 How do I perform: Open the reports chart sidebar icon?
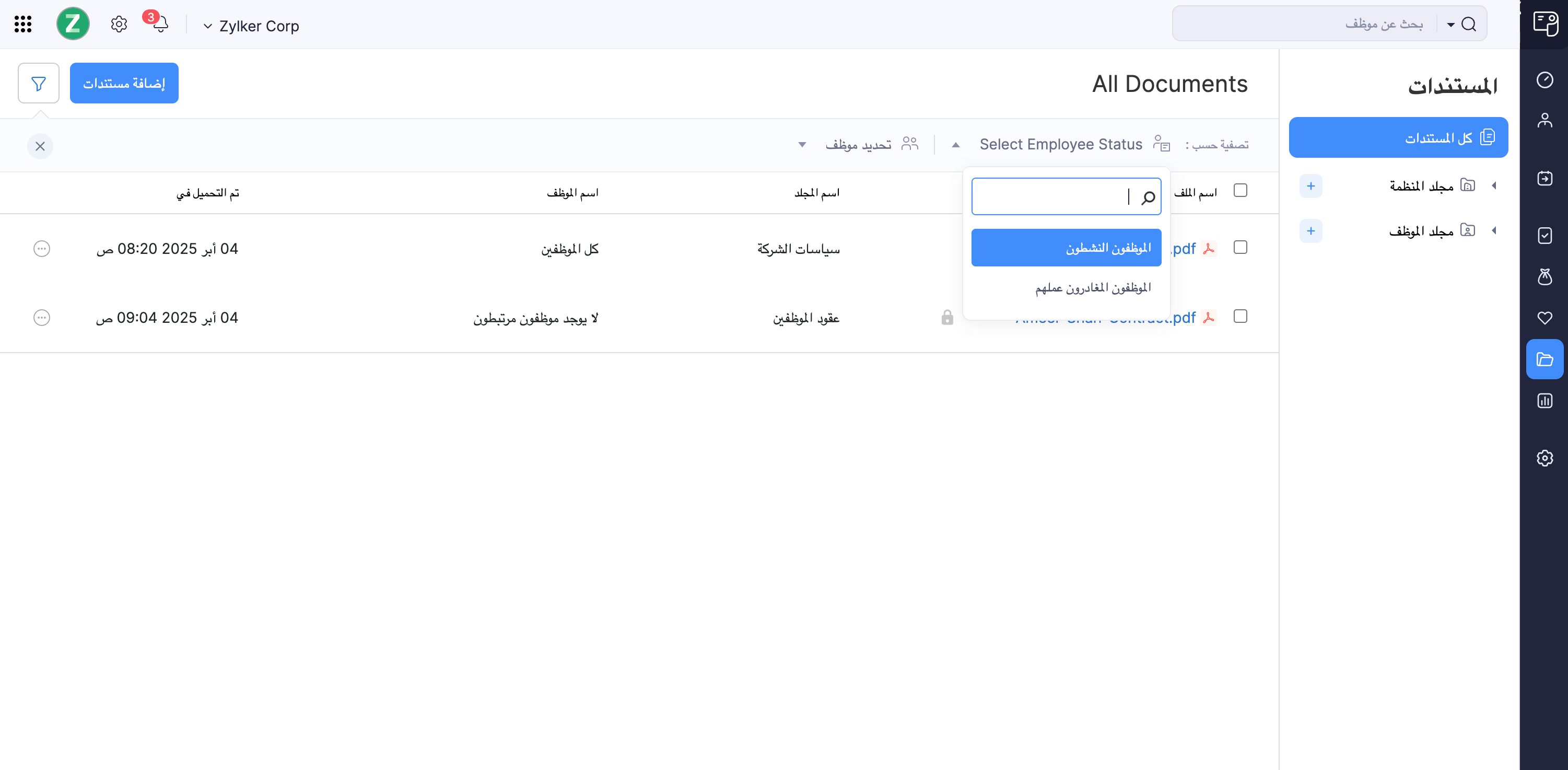1544,401
